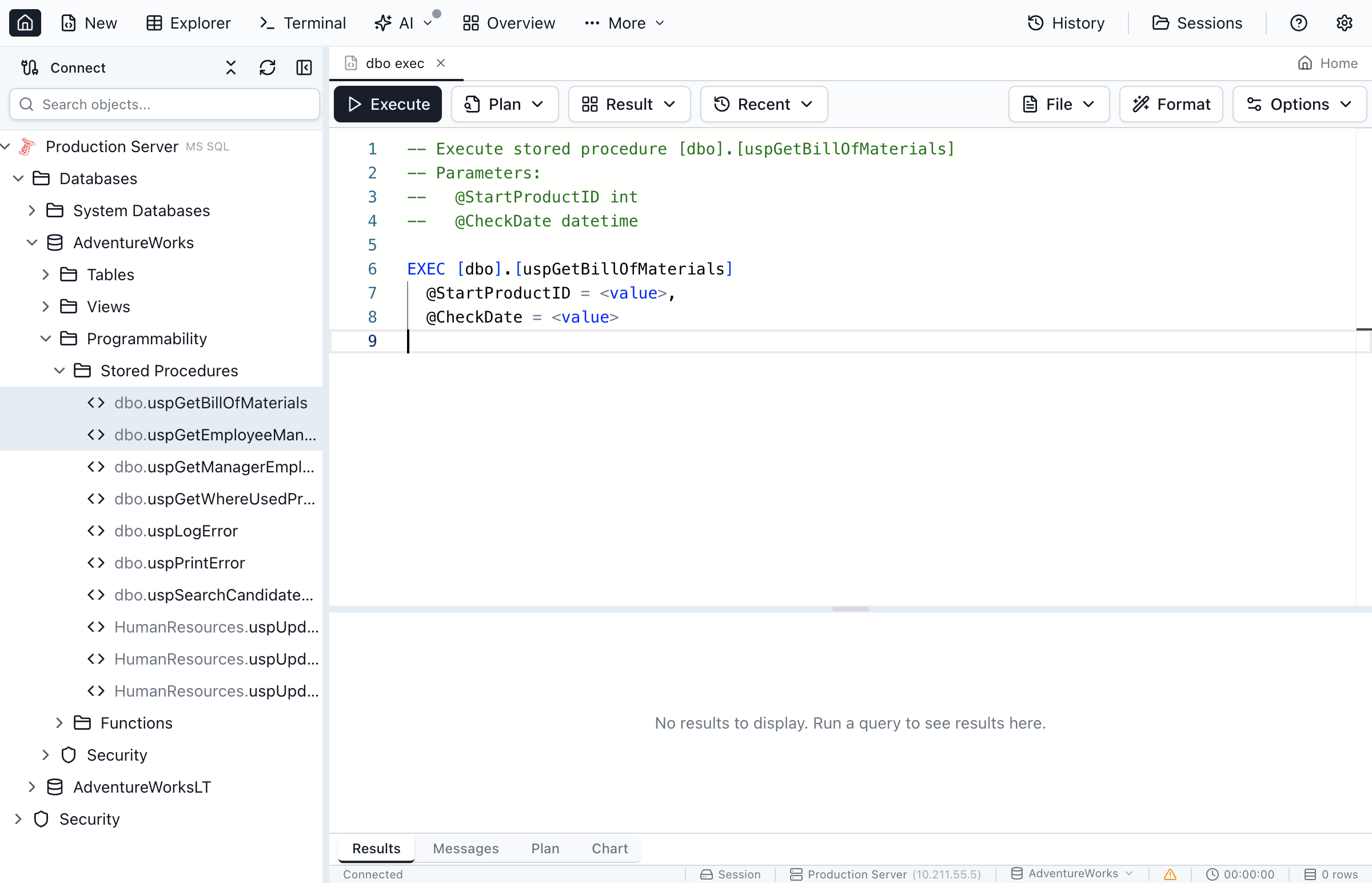This screenshot has height=883, width=1372.
Task: Open the More menu
Action: (624, 23)
